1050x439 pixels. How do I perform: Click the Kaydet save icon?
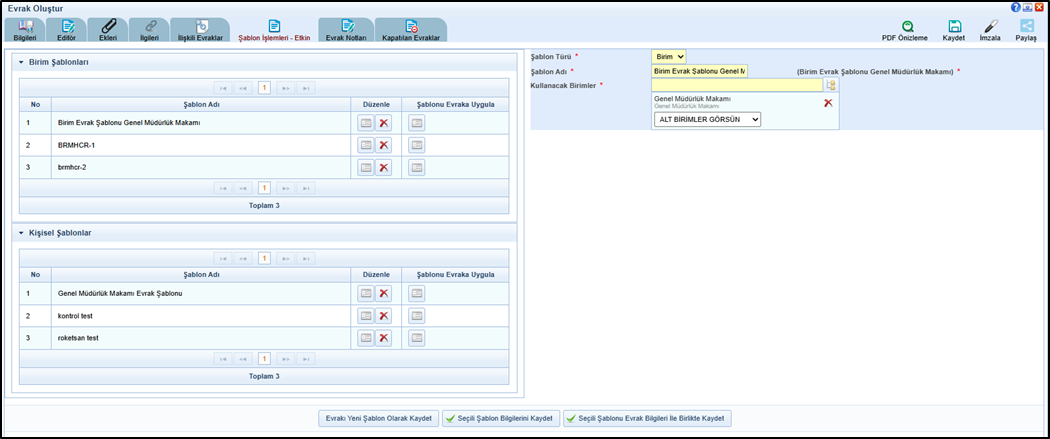(x=956, y=27)
